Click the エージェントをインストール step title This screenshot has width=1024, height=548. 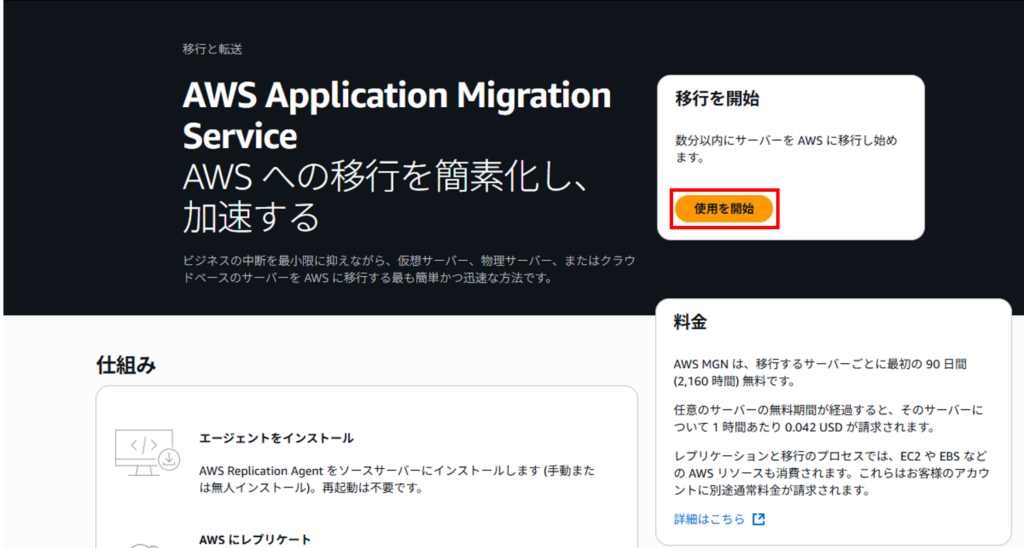tap(276, 438)
